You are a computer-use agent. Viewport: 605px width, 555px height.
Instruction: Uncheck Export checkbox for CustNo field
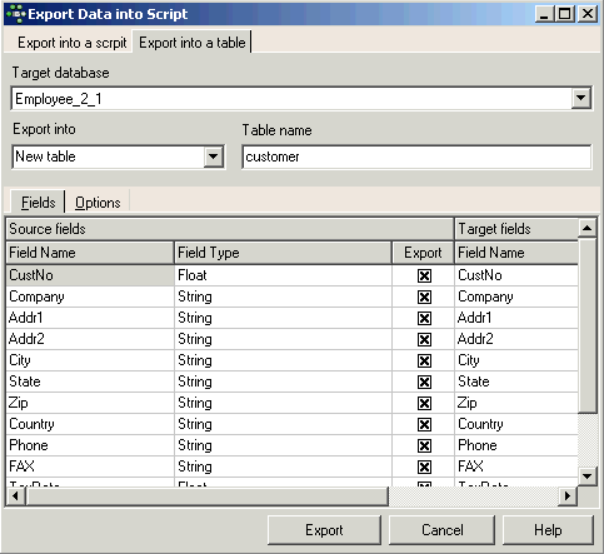(x=424, y=276)
